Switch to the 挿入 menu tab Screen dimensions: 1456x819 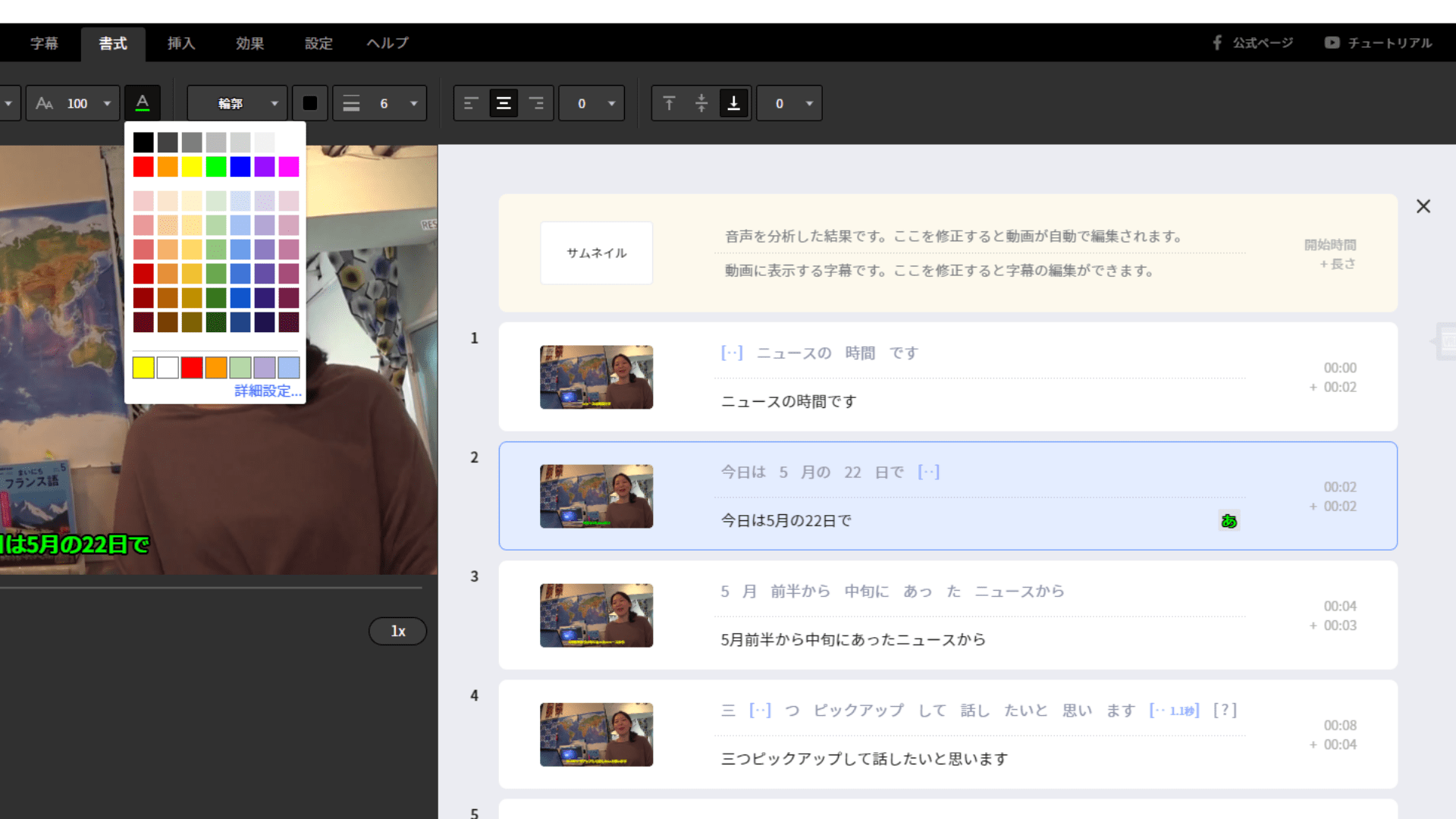(x=181, y=43)
